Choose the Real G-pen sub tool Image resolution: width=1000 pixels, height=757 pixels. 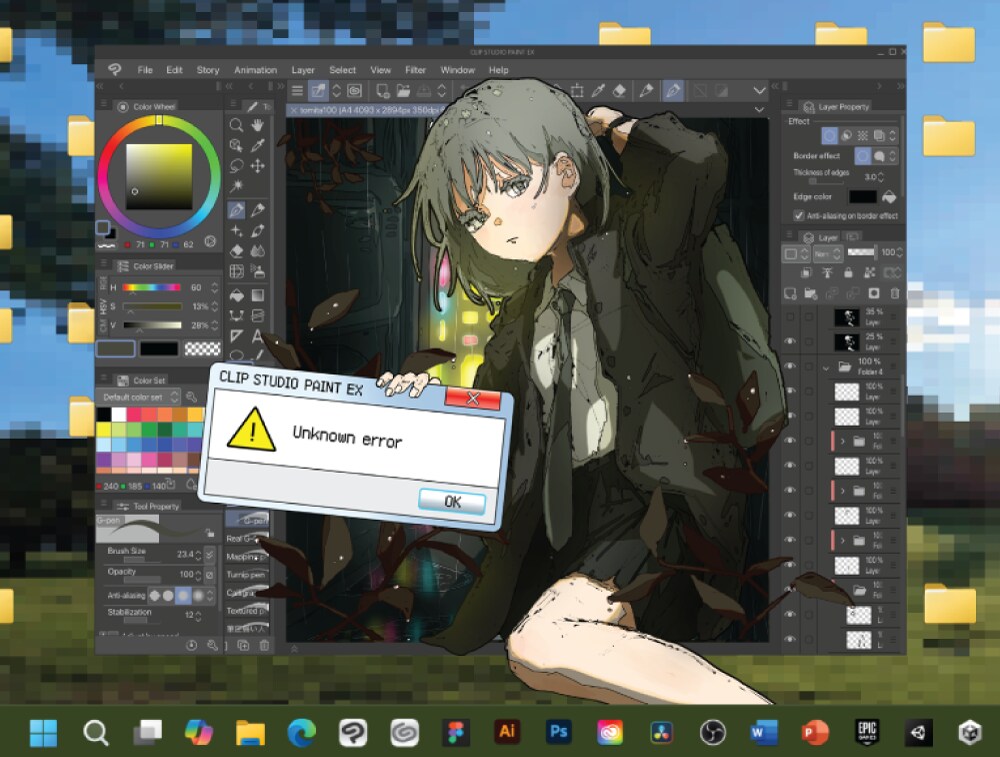[246, 538]
